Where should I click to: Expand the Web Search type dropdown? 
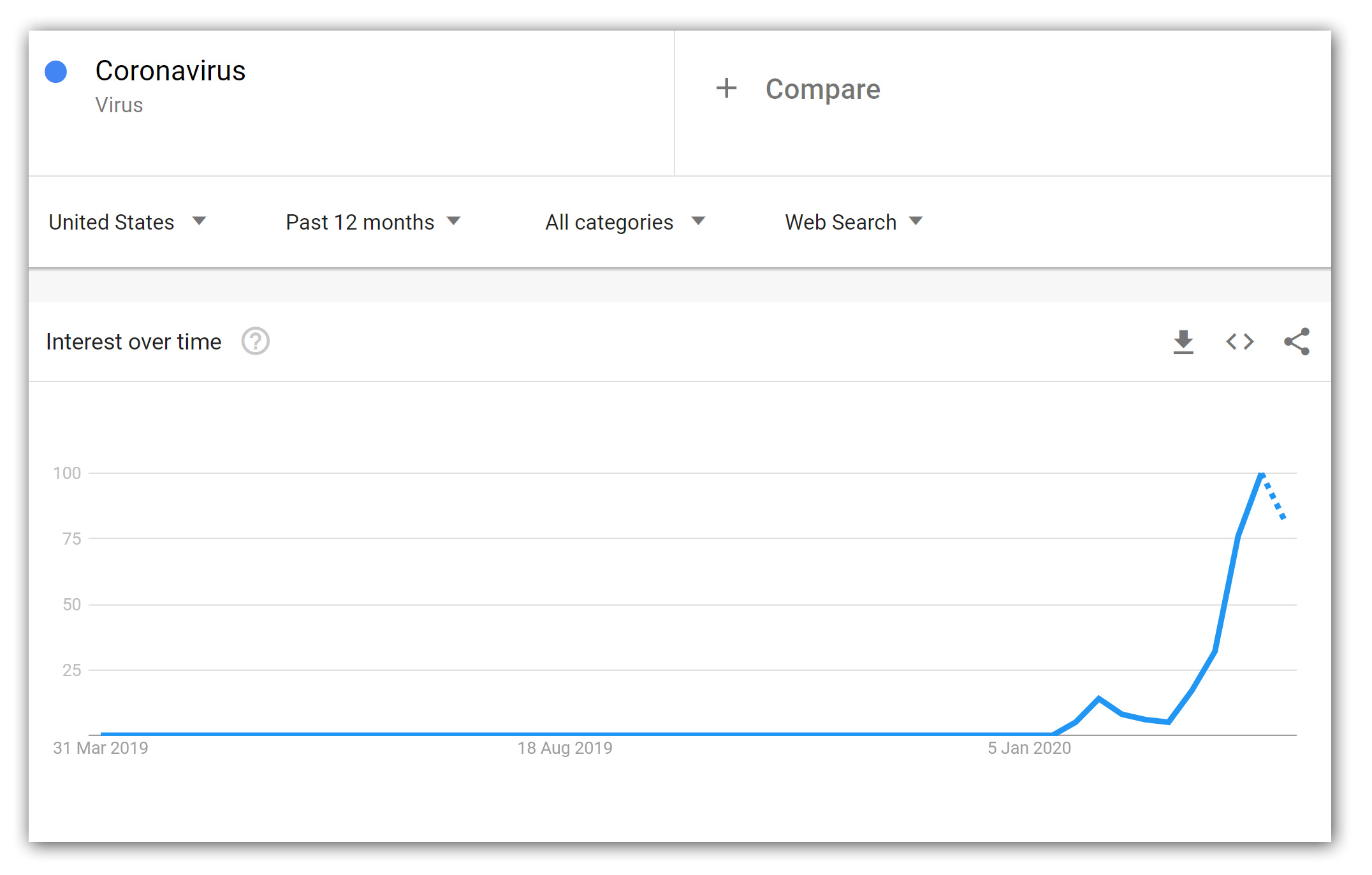[854, 222]
